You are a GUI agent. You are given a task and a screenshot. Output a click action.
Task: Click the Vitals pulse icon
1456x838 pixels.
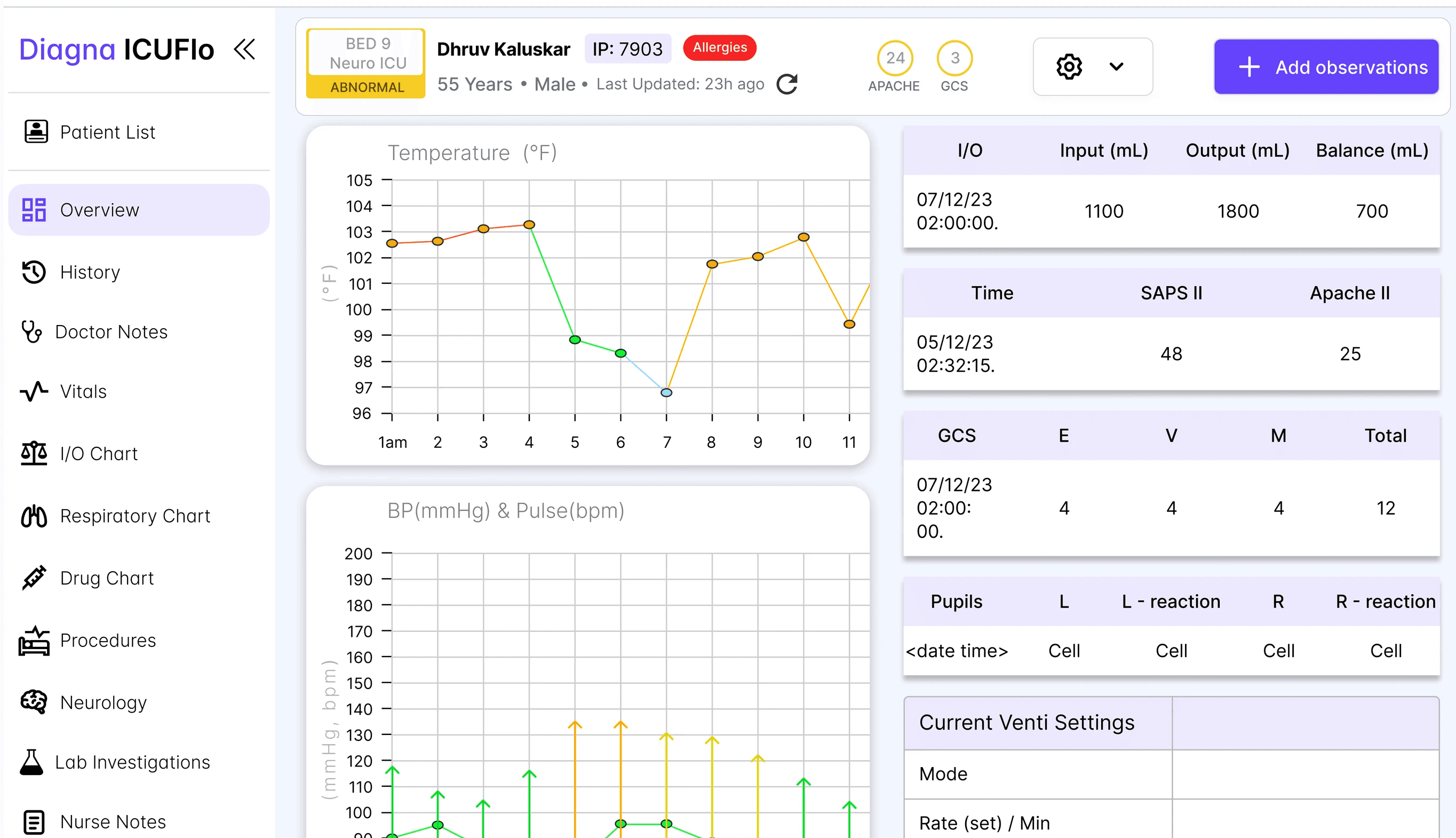34,392
